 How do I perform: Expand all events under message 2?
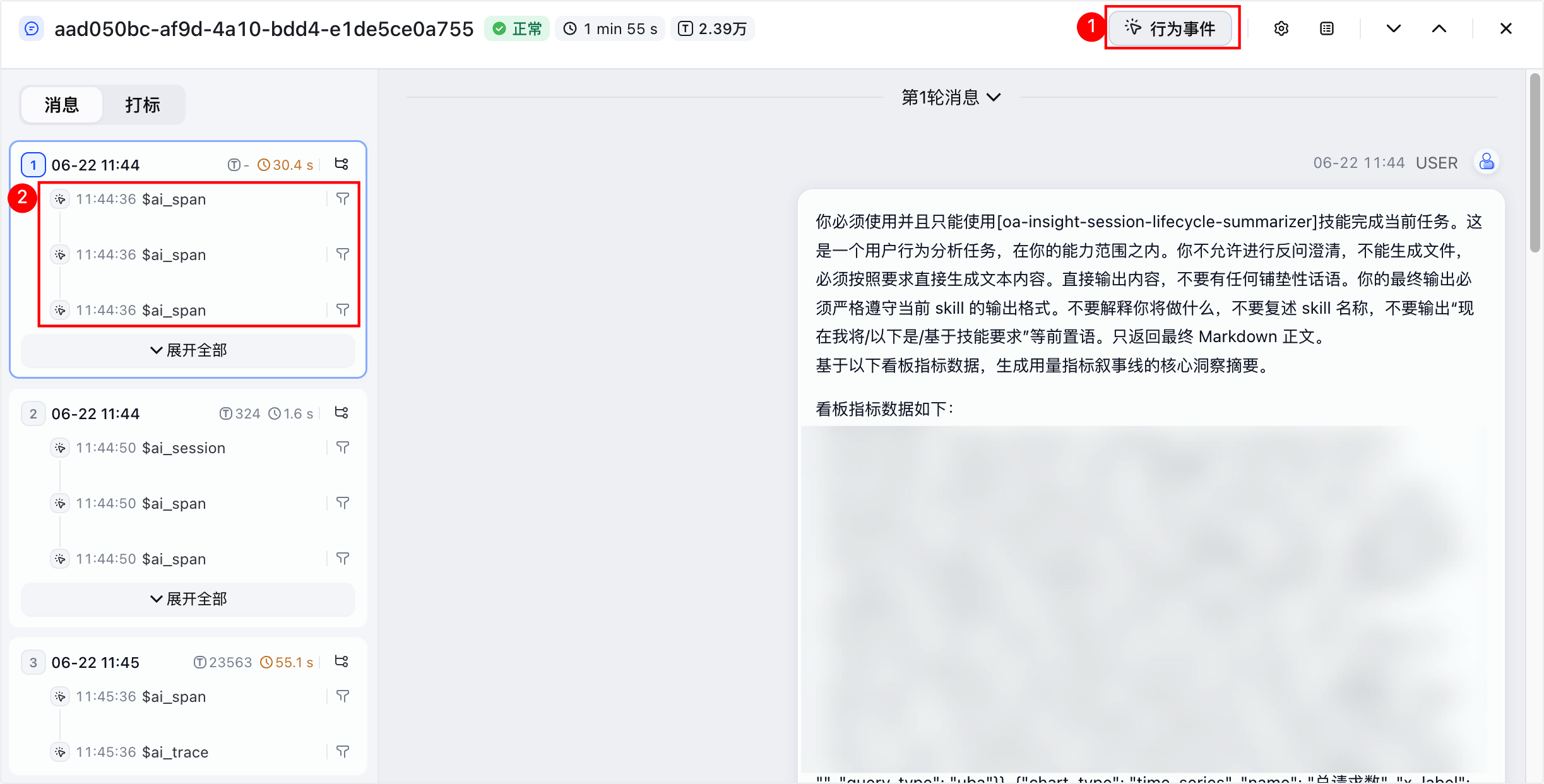click(x=188, y=599)
